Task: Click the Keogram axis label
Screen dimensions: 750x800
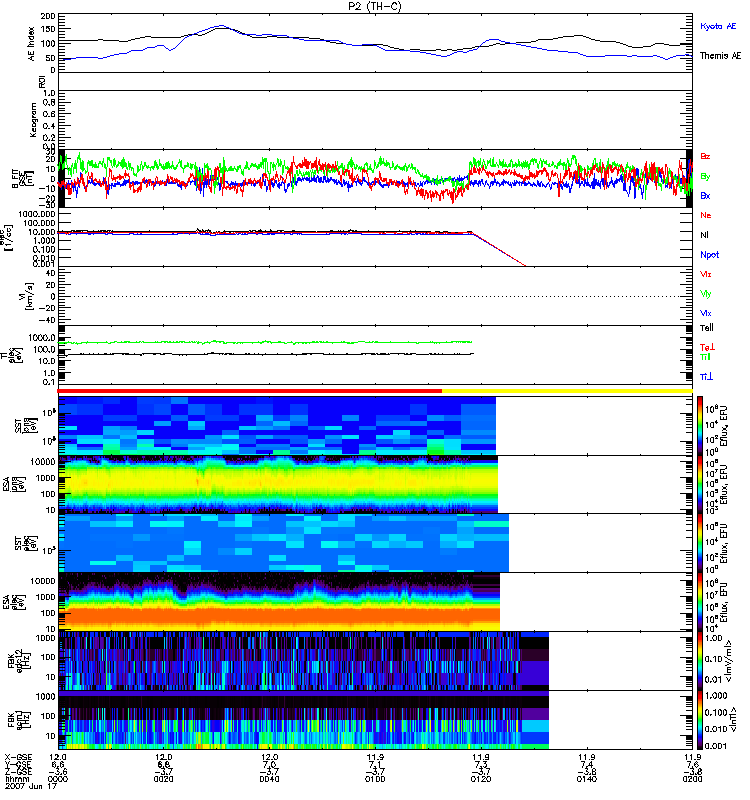Action: point(33,120)
